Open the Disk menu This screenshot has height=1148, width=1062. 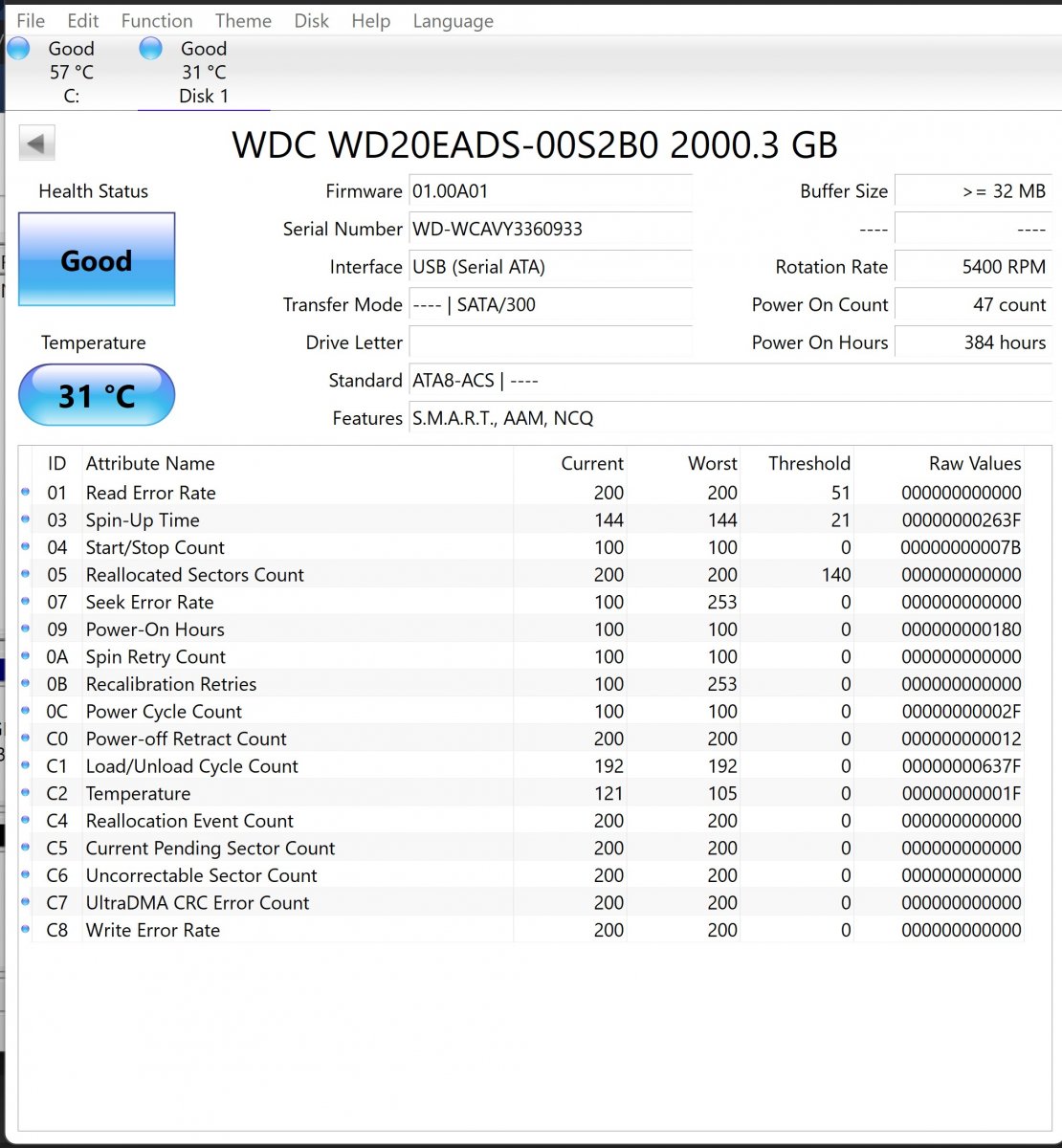tap(312, 20)
